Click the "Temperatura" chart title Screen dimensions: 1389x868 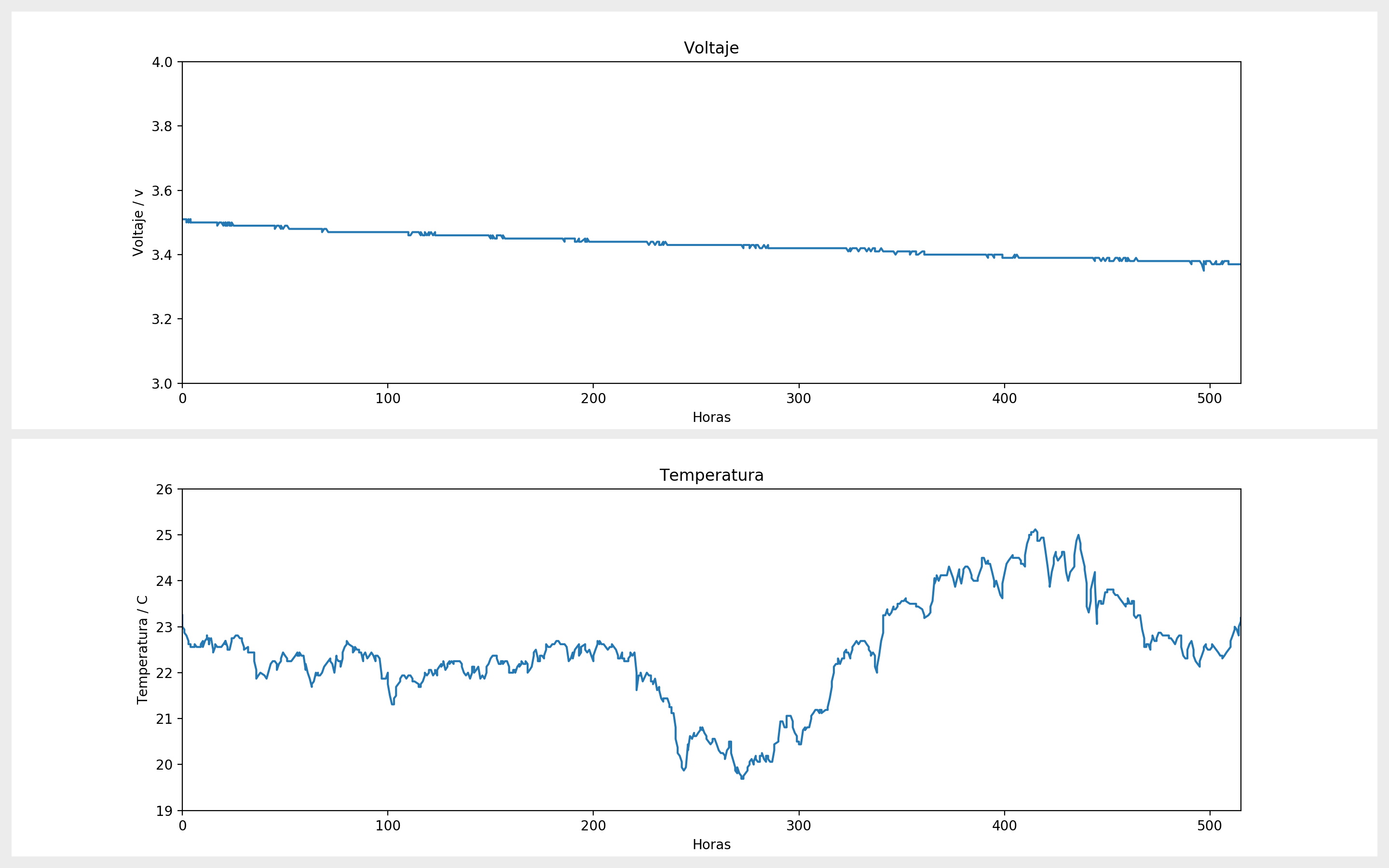[711, 475]
